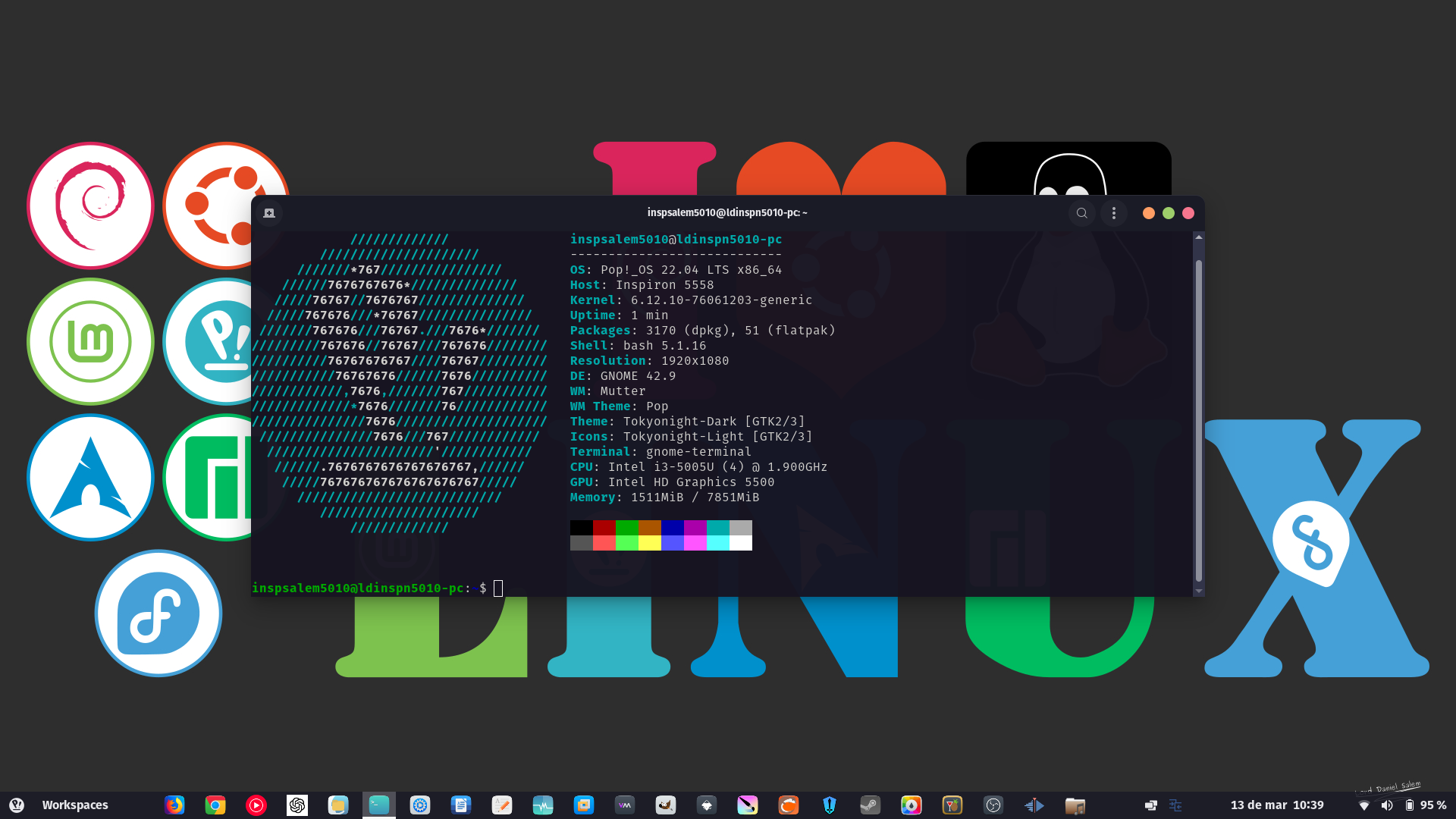Click the terminal command prompt cursor
1456x819 pixels.
[498, 588]
